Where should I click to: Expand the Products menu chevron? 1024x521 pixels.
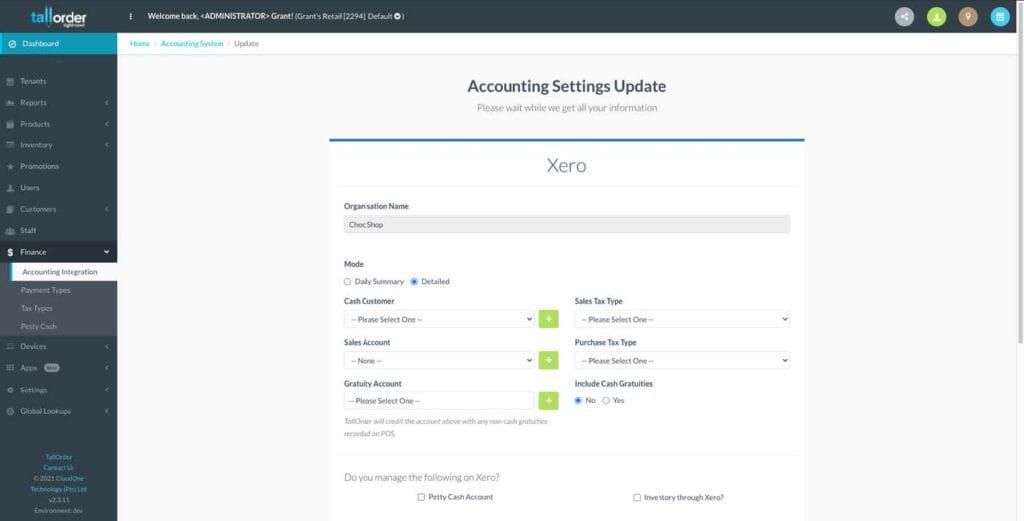click(x=106, y=124)
